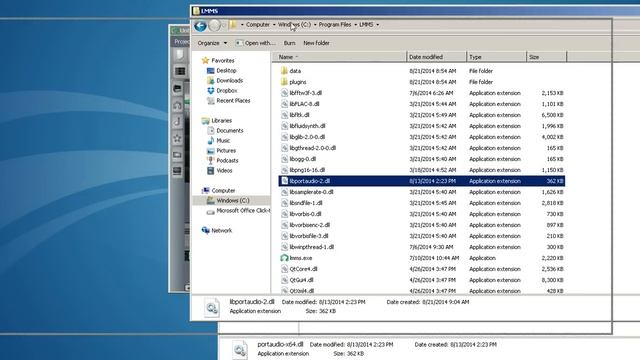Click the music note icon in LMMS sidebar
This screenshot has width=640, height=360.
coord(178,121)
